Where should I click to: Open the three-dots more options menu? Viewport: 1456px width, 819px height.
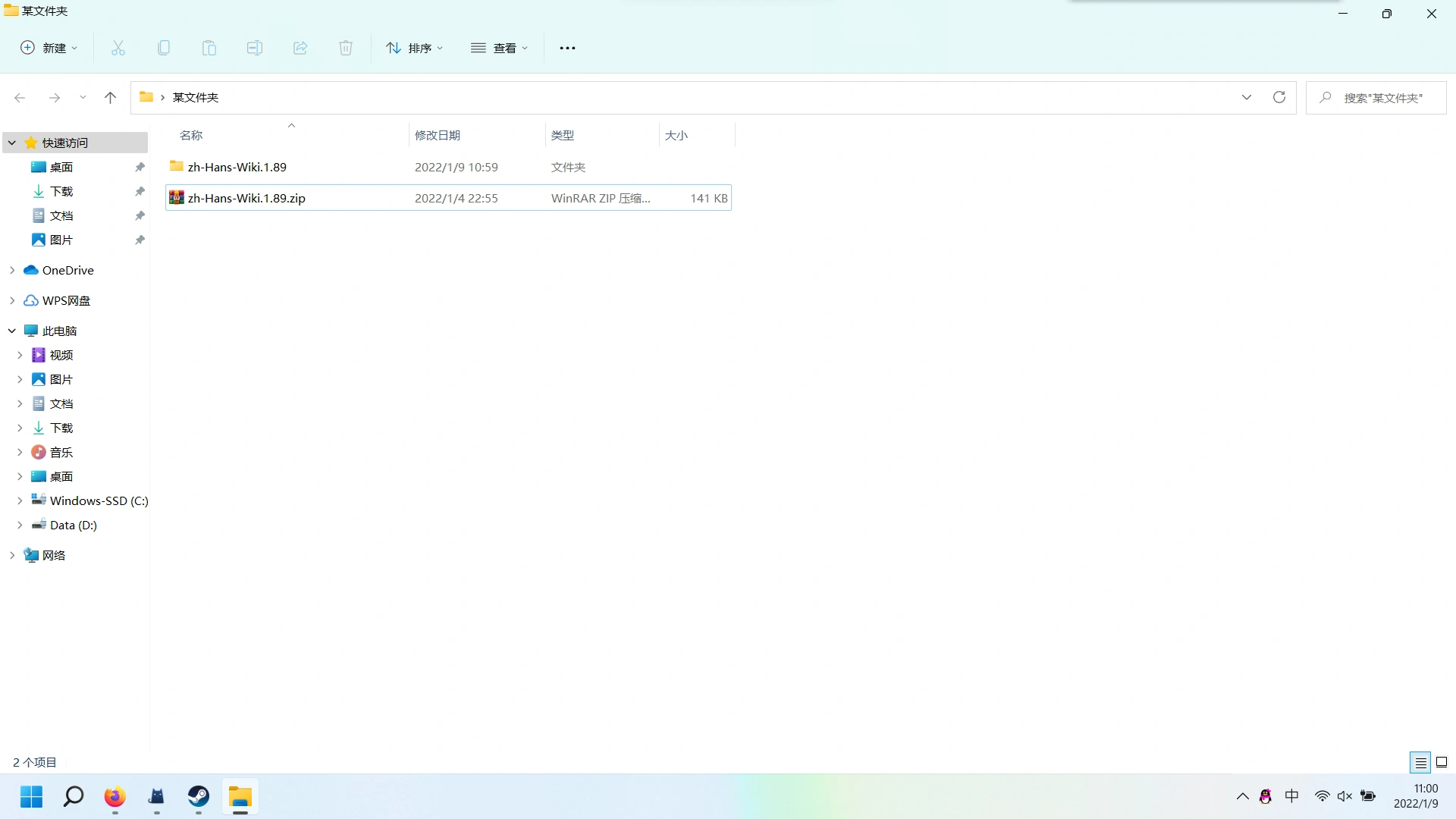(567, 48)
